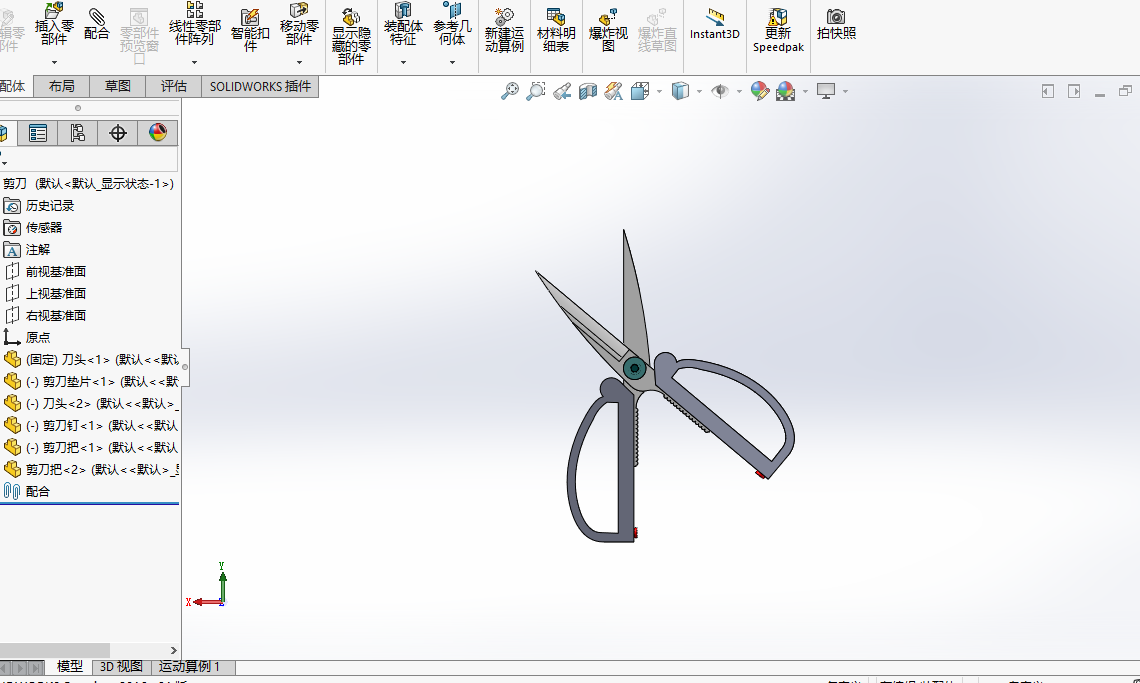Click 更新 Speedpak button

point(778,30)
